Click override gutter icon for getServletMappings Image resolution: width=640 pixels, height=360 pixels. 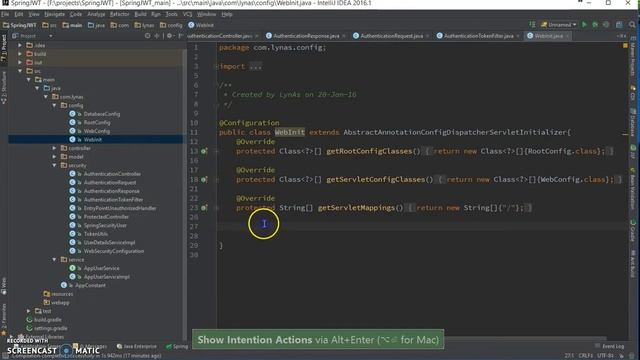click(204, 208)
